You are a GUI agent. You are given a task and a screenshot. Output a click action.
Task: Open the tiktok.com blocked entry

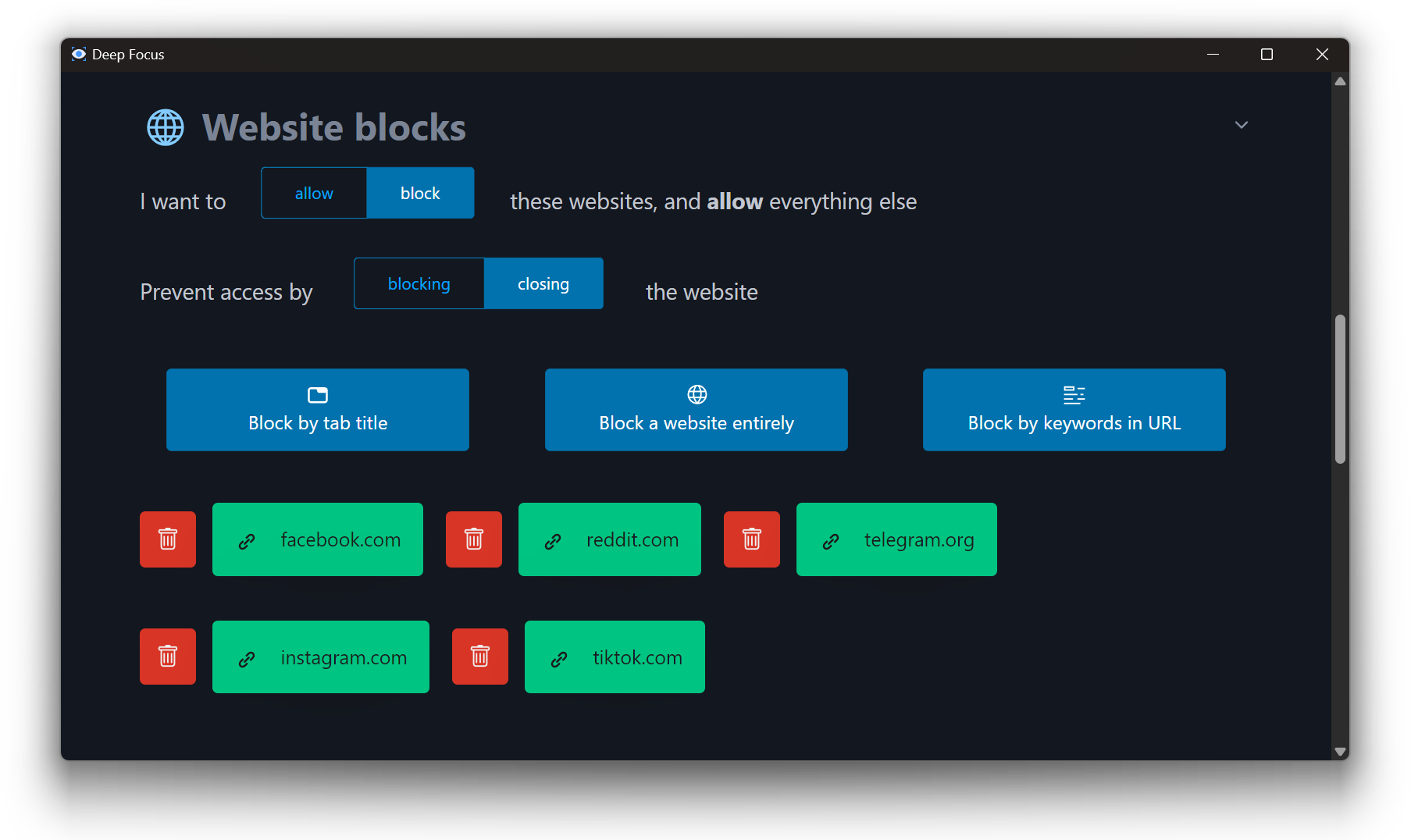click(615, 657)
